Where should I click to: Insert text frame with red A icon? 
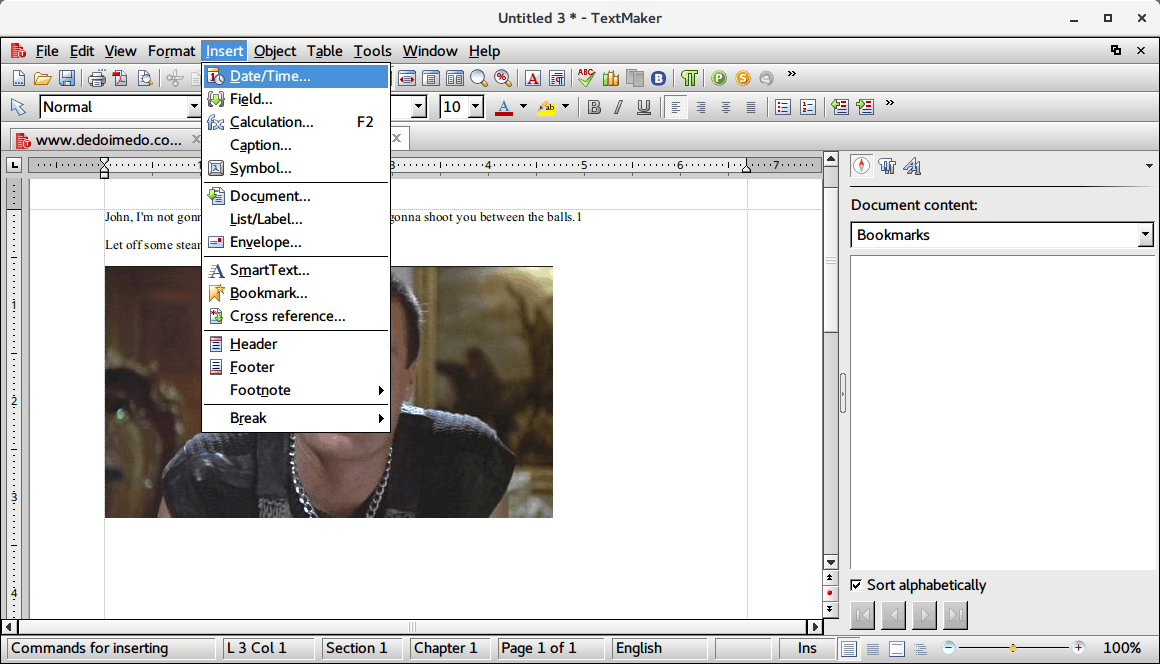[x=532, y=78]
